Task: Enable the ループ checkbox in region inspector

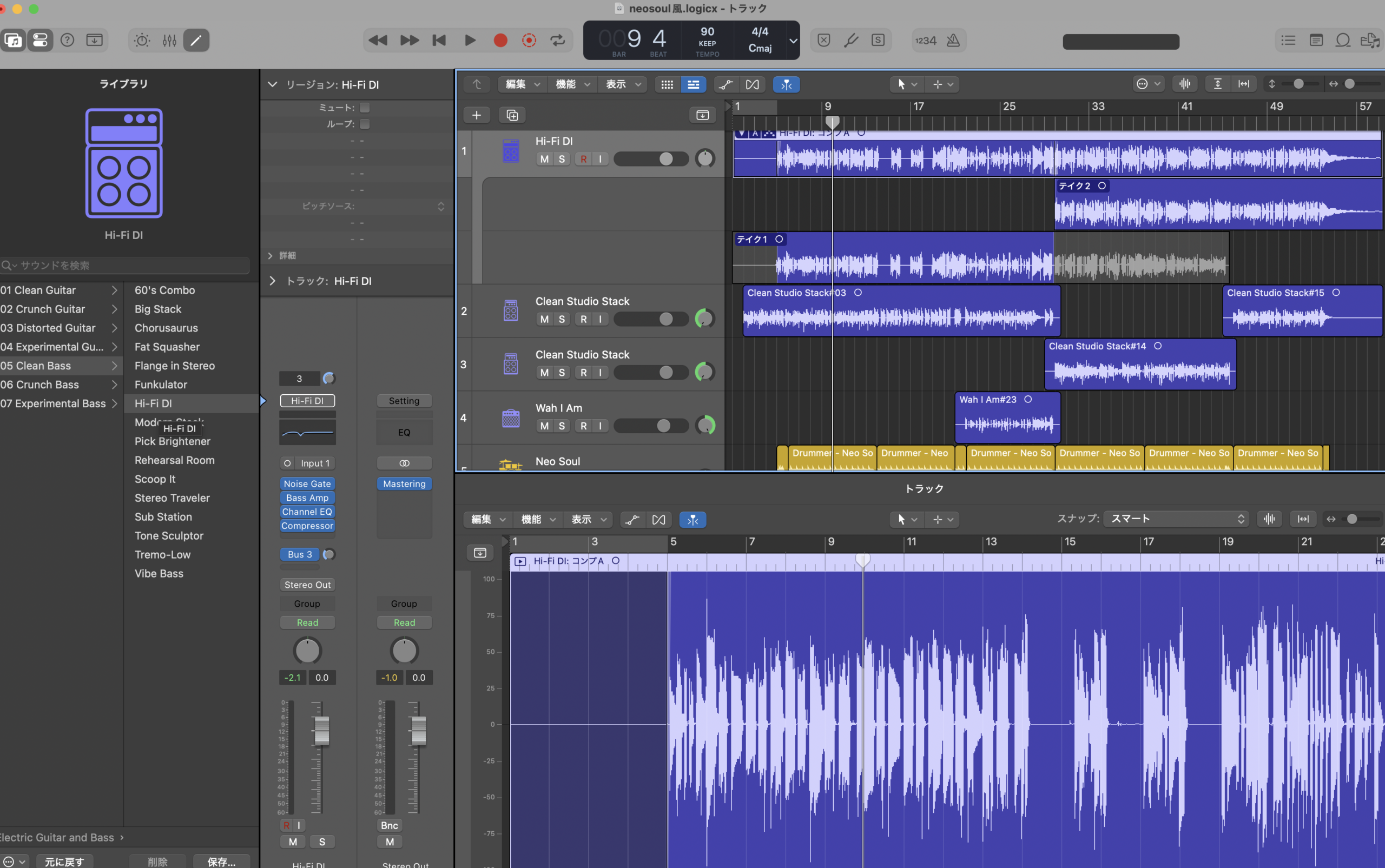Action: [x=365, y=124]
